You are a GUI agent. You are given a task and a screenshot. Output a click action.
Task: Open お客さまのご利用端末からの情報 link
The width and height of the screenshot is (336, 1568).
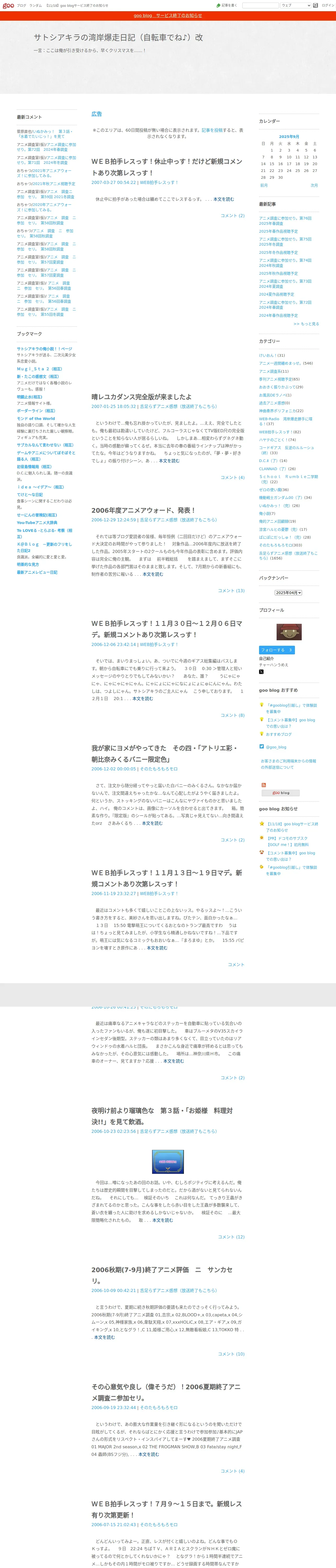click(288, 764)
